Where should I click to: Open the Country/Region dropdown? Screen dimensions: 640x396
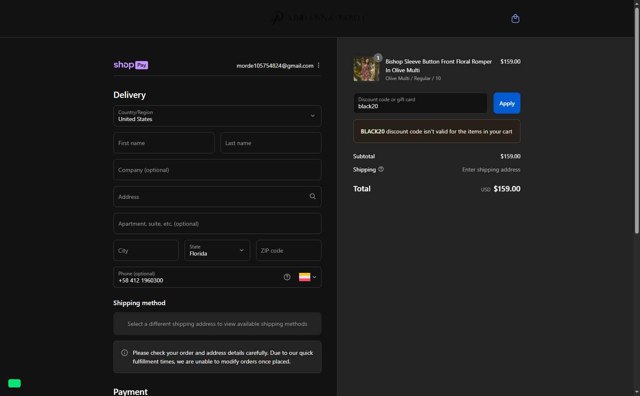217,116
